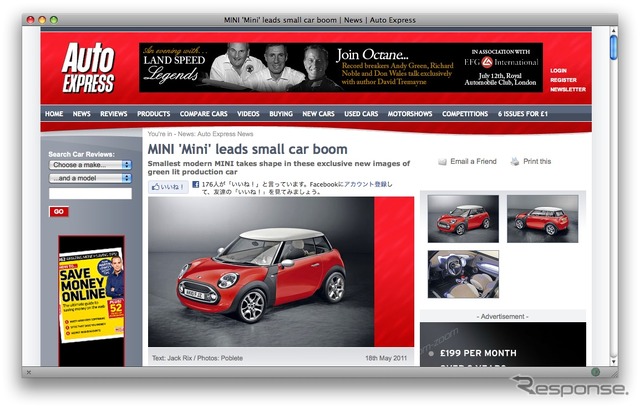Open the Choose a make dropdown

coord(90,165)
